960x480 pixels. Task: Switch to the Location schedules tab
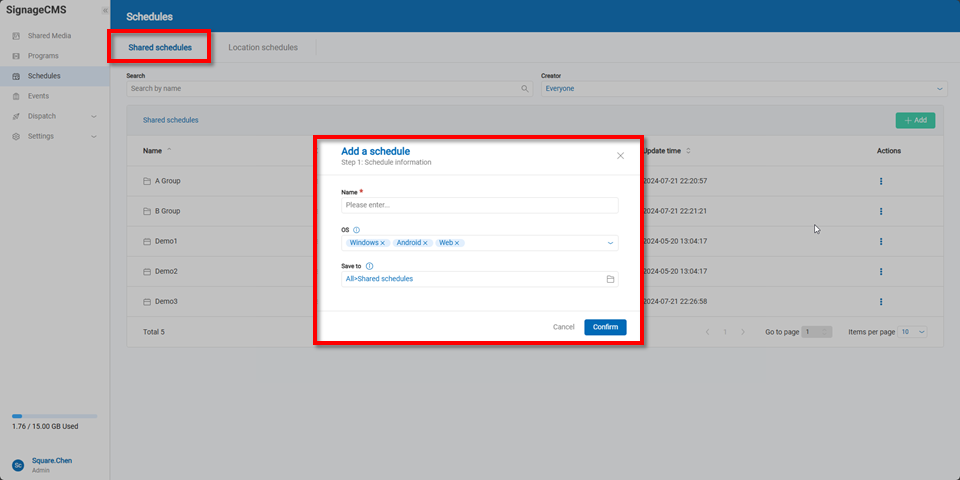click(x=262, y=47)
